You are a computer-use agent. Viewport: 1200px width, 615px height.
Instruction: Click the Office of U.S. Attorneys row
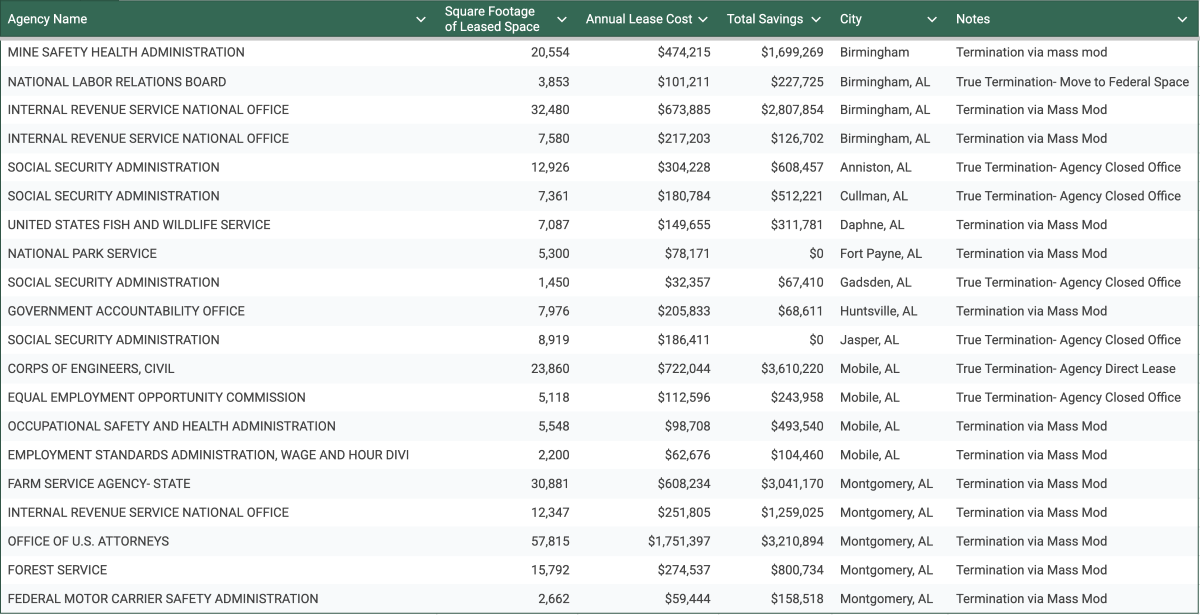[x=88, y=541]
